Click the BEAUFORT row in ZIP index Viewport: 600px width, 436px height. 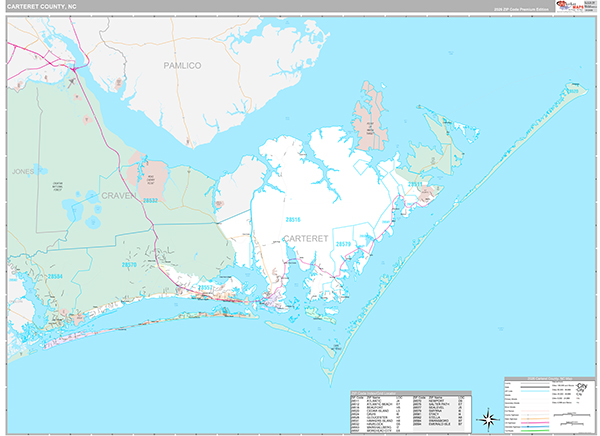click(377, 407)
